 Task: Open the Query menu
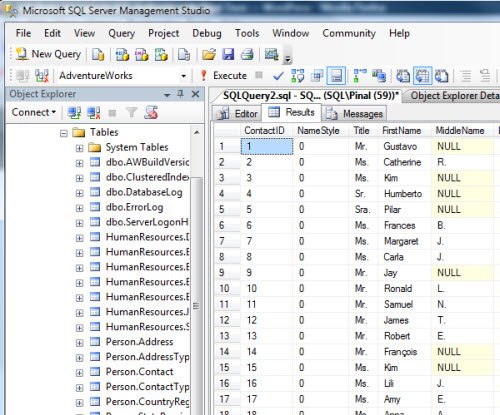pyautogui.click(x=121, y=33)
